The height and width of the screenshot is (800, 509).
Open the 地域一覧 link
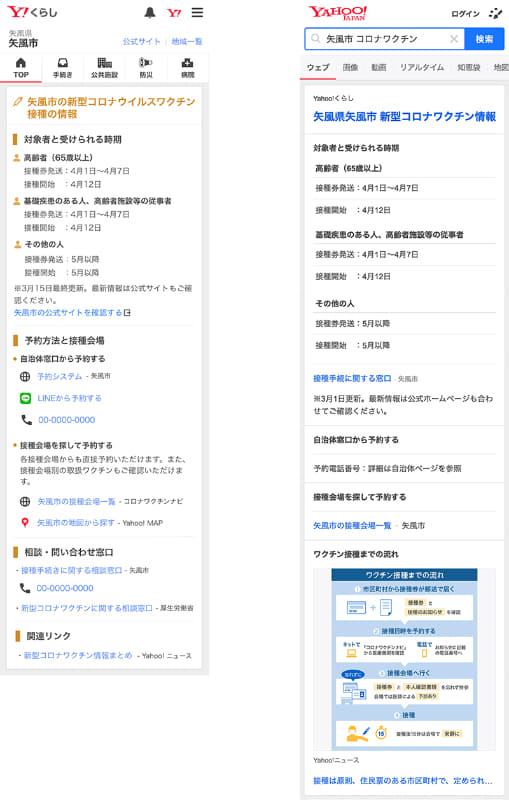click(187, 41)
